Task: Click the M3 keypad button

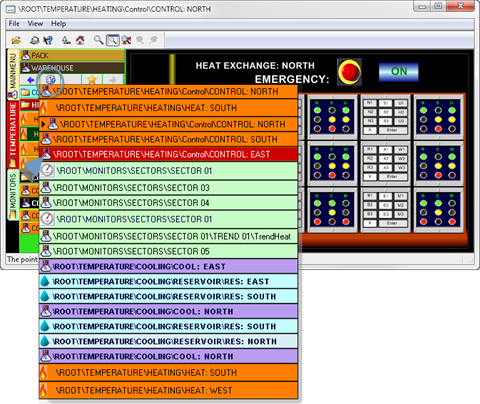Action: pyautogui.click(x=401, y=214)
